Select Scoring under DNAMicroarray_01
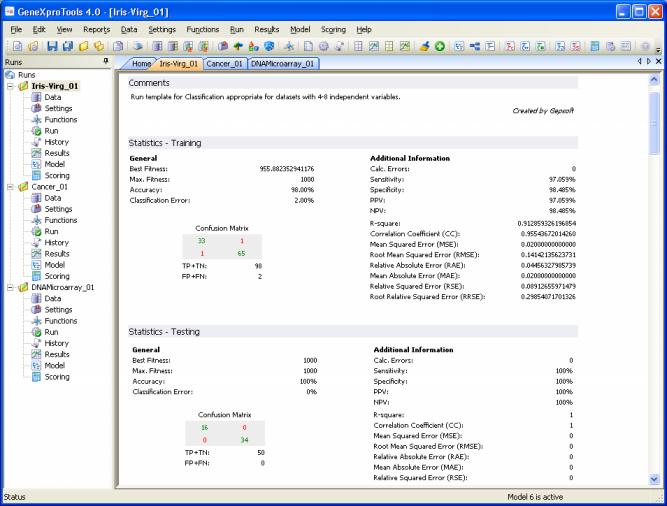This screenshot has width=667, height=506. point(57,377)
